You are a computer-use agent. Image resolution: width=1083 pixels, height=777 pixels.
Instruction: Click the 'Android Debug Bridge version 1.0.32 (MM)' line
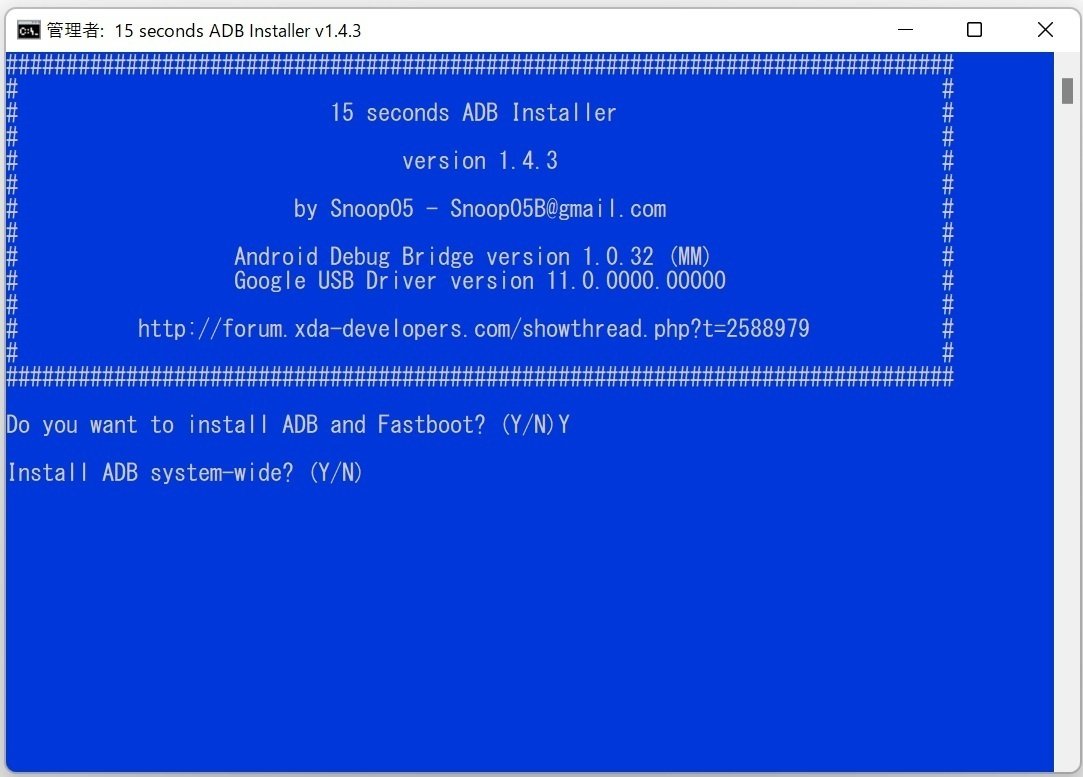click(472, 256)
